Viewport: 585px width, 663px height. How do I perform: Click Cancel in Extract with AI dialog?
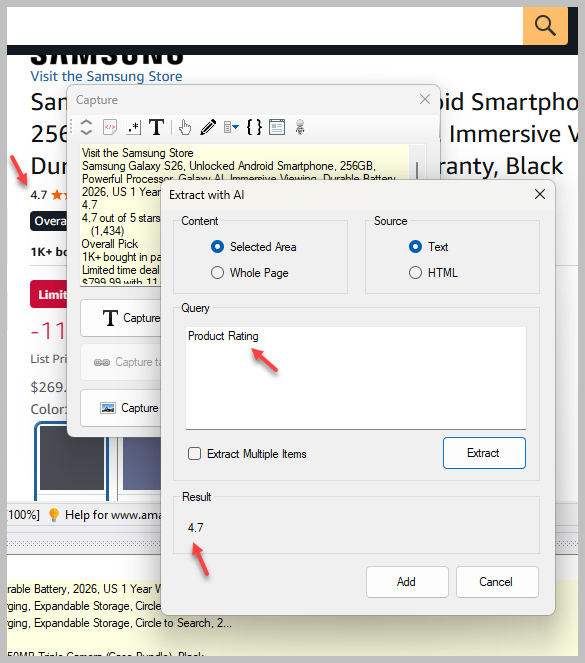click(497, 582)
